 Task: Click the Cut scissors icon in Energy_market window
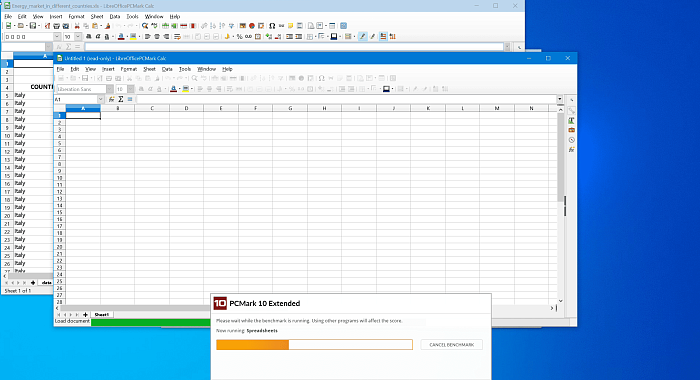(77, 25)
